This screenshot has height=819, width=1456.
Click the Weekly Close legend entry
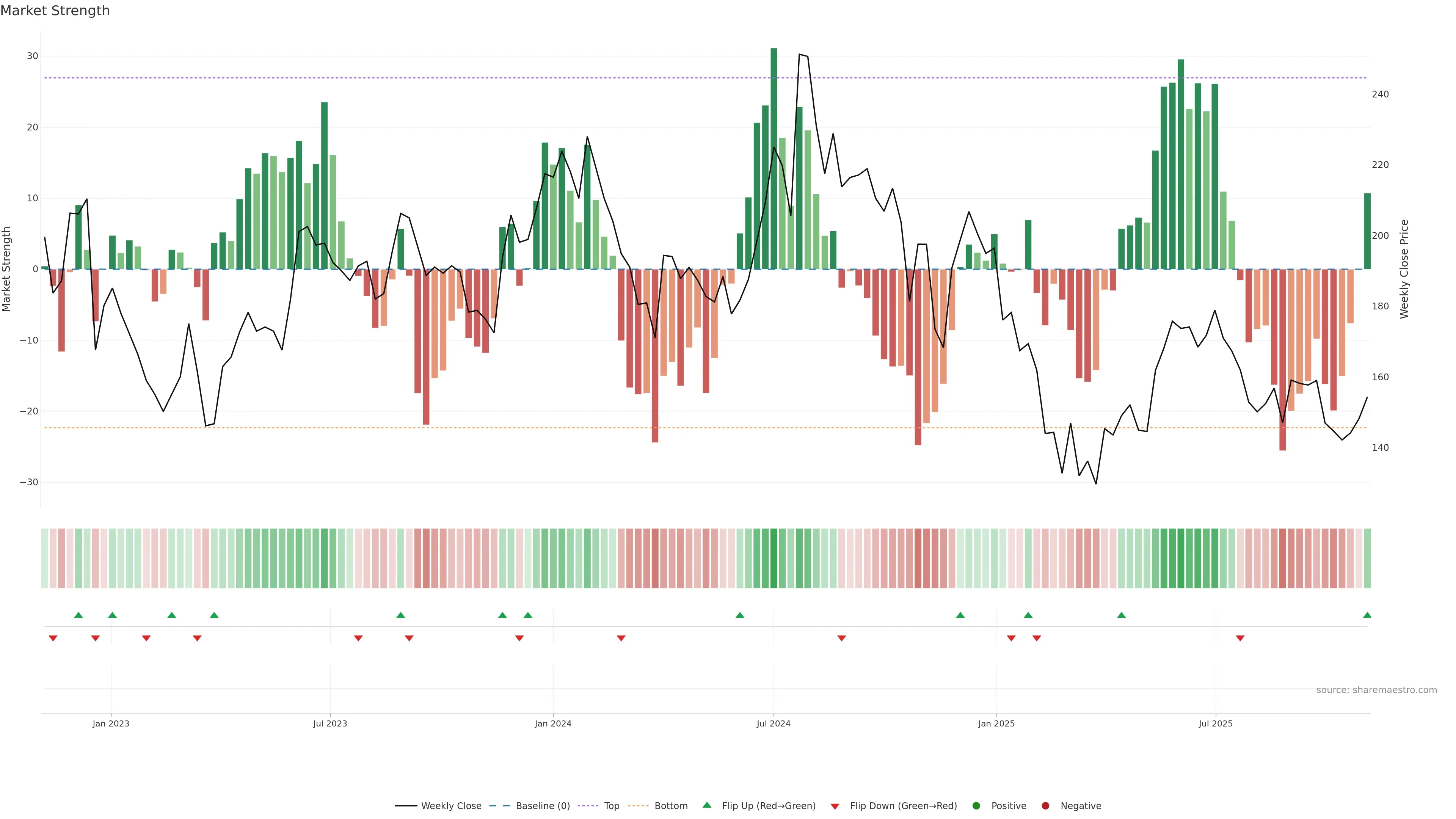(x=450, y=805)
